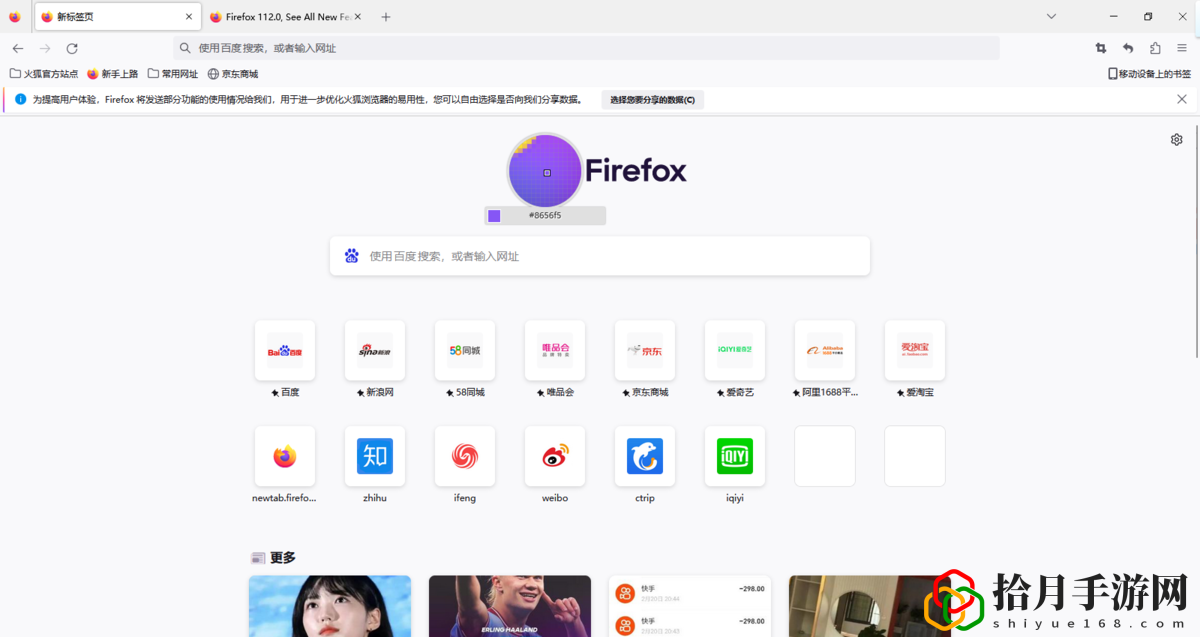Open the ctrip shortcut tile
The image size is (1200, 637).
645,457
